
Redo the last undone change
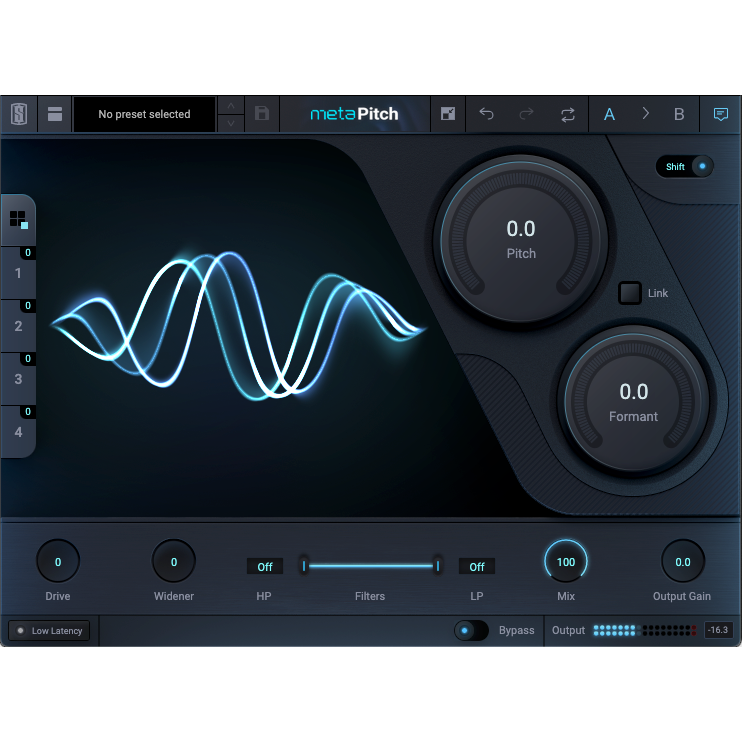(526, 114)
